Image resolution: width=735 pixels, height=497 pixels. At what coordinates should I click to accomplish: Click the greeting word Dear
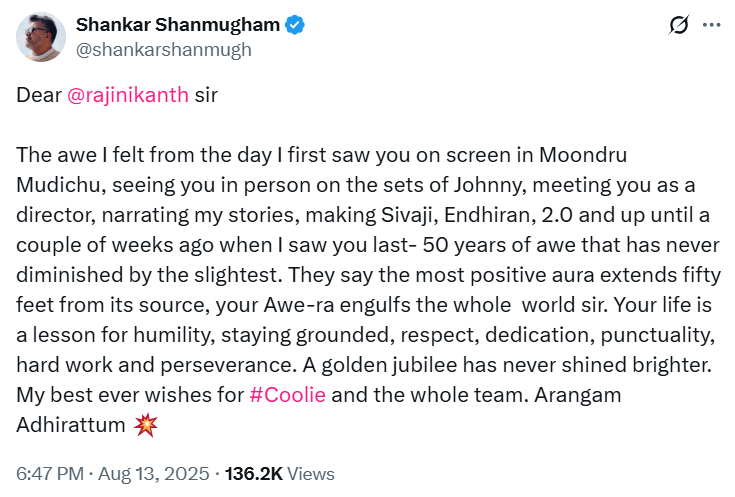(x=38, y=96)
